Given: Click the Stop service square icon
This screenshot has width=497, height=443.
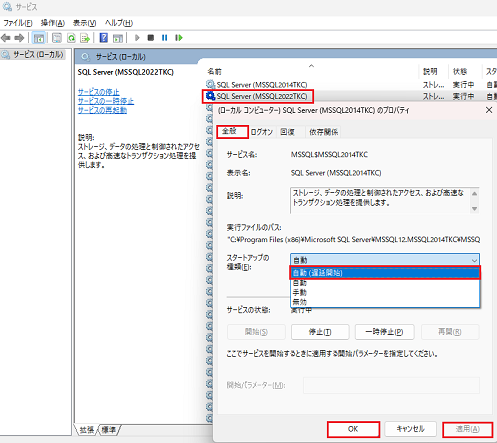Looking at the screenshot, I should tap(151, 38).
